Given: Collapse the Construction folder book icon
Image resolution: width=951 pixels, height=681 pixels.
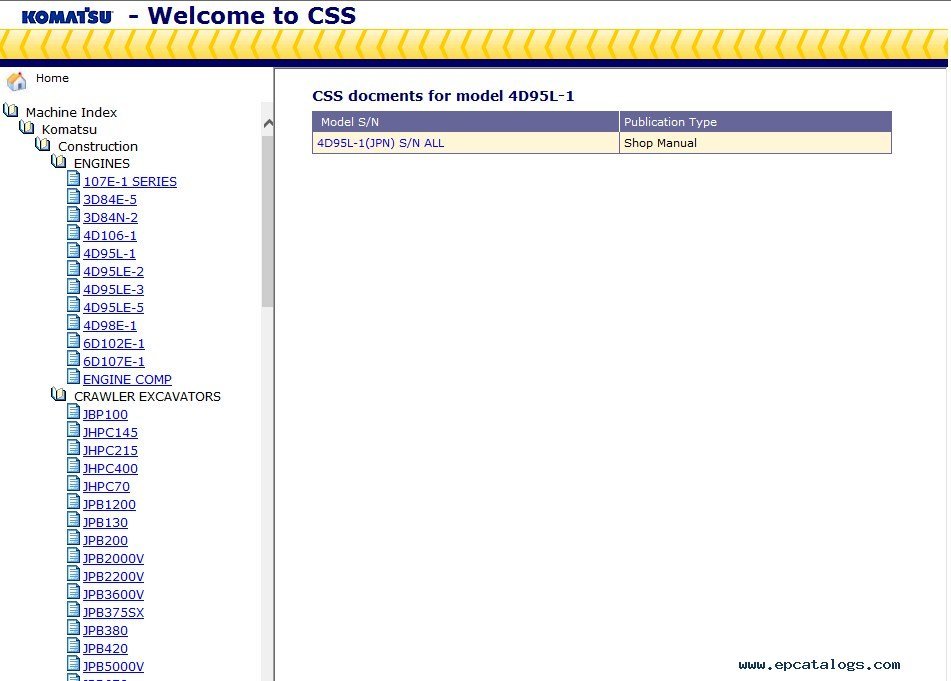Looking at the screenshot, I should click(x=42, y=144).
